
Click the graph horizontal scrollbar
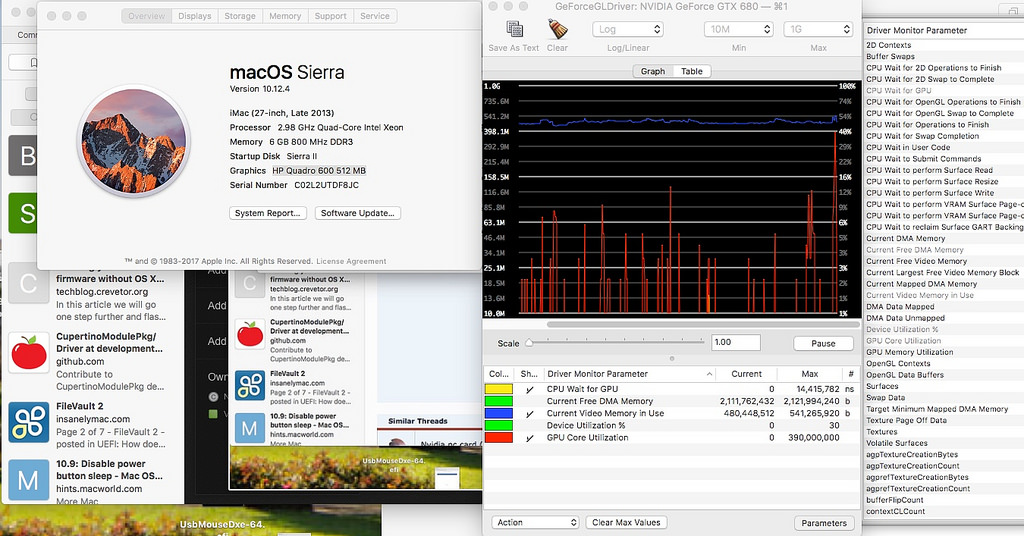coord(703,324)
